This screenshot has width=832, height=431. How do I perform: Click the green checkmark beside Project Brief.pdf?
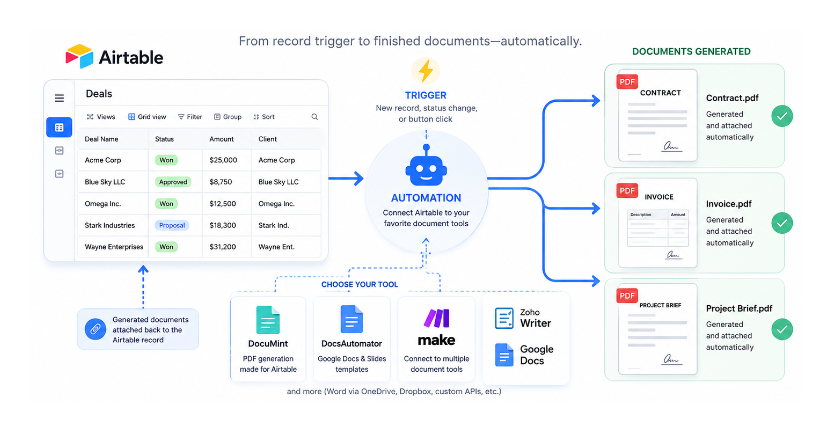click(782, 330)
